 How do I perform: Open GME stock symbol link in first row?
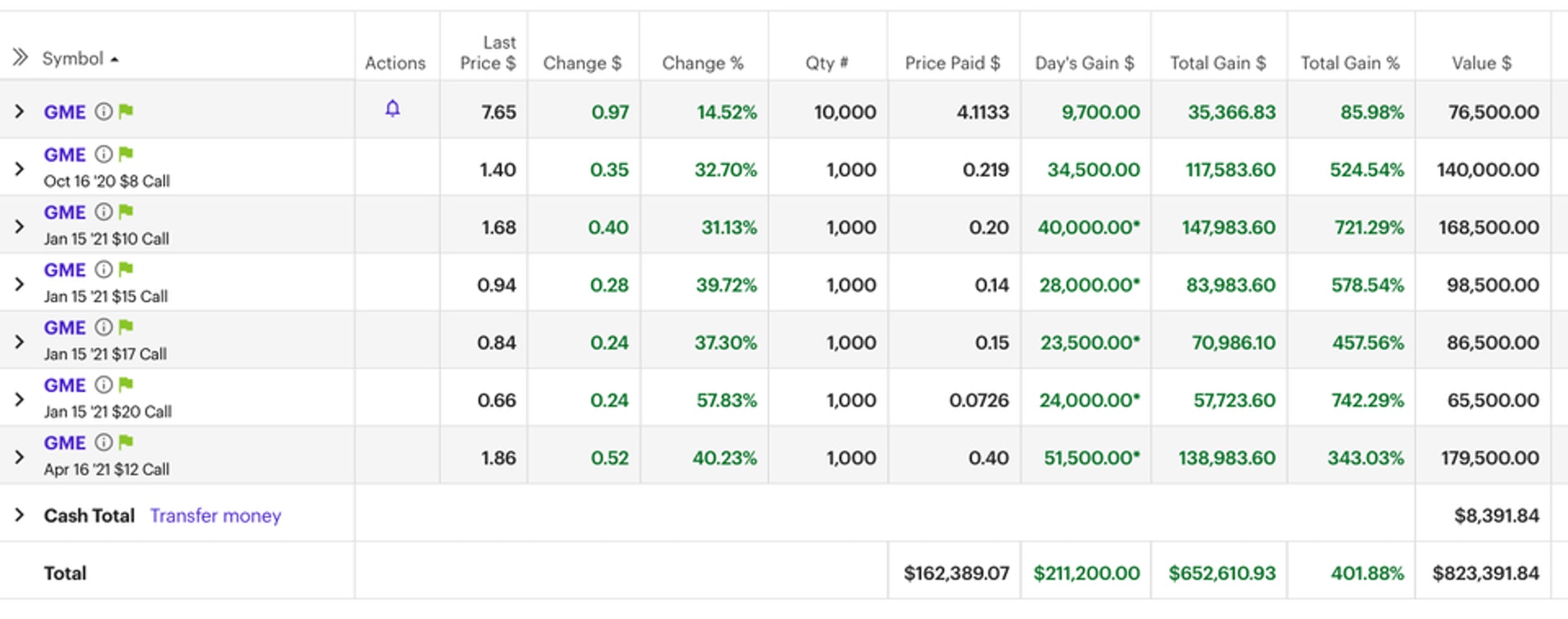point(65,112)
